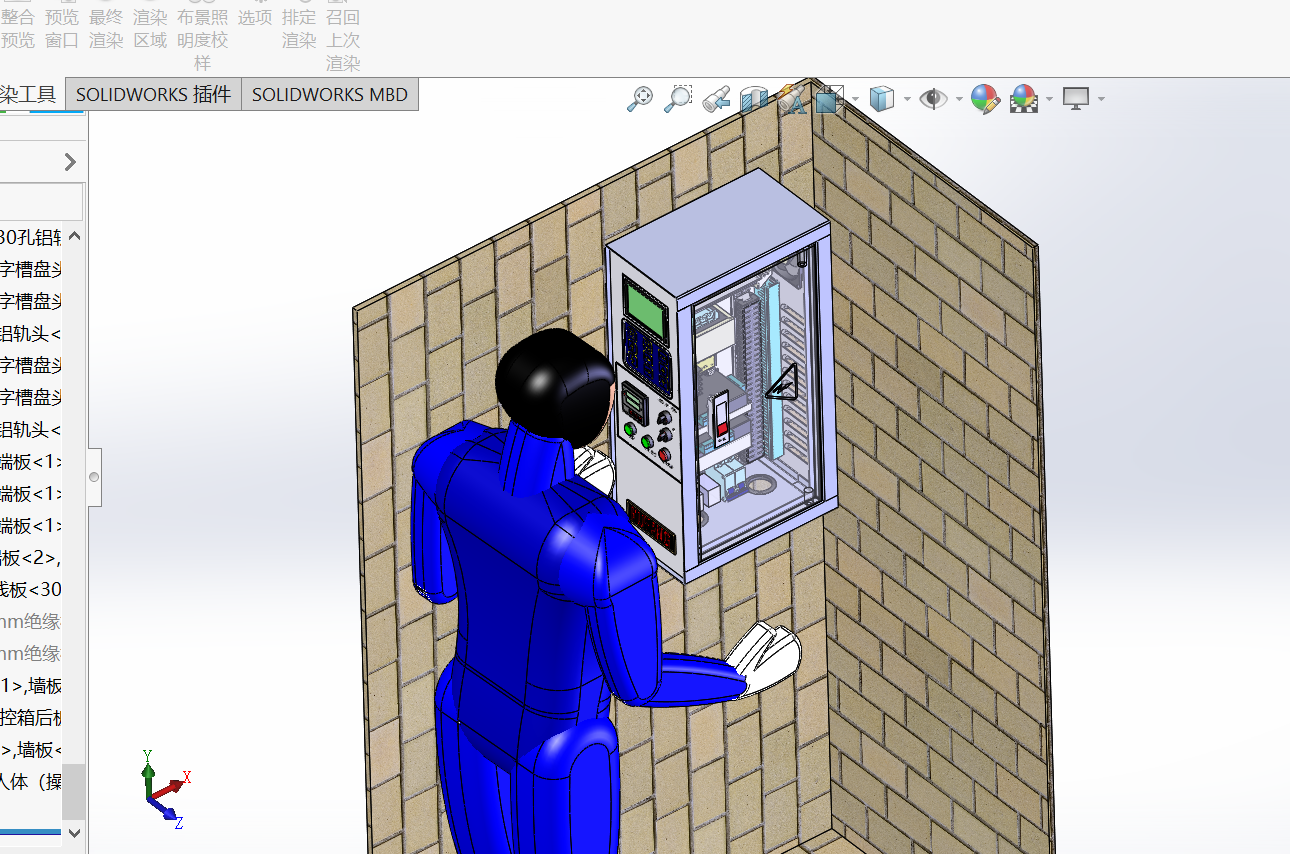Toggle Hide/Show Items eye icon
This screenshot has height=854, width=1290.
point(933,98)
